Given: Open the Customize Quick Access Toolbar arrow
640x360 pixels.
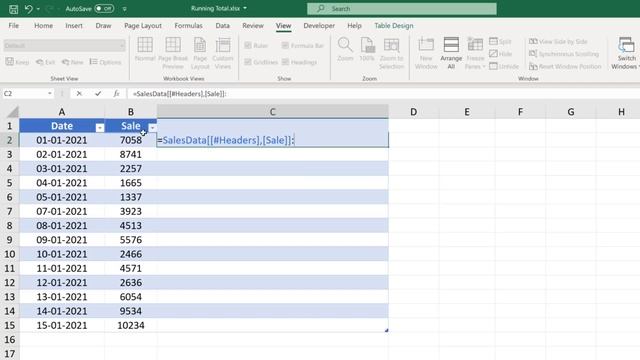Looking at the screenshot, I should click(124, 9).
